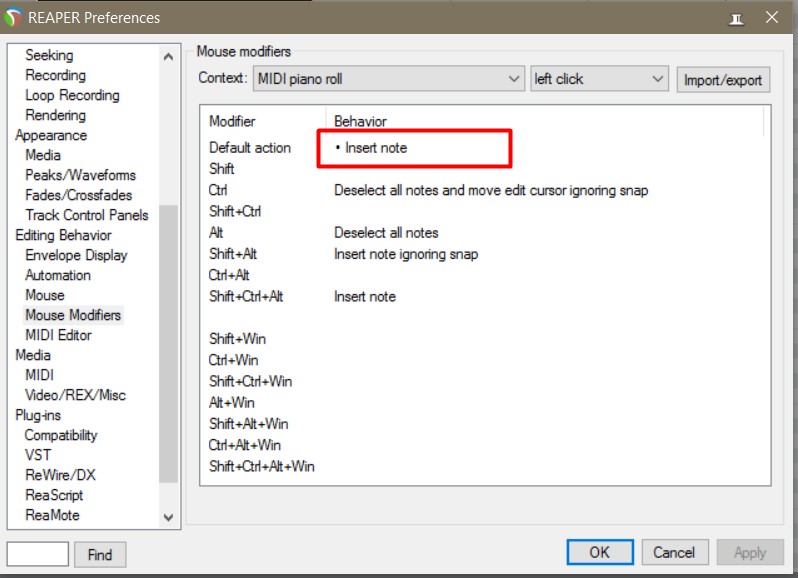Viewport: 798px width, 578px height.
Task: Click the Import/export button
Action: 723,80
